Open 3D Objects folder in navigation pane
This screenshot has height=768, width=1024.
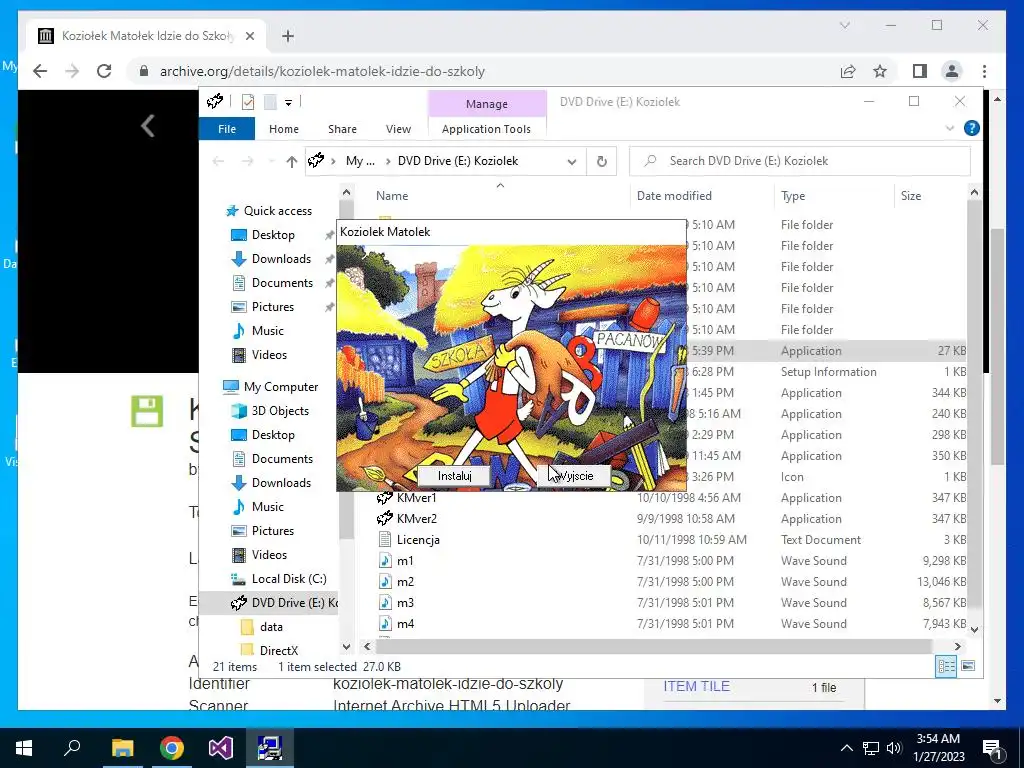click(280, 411)
